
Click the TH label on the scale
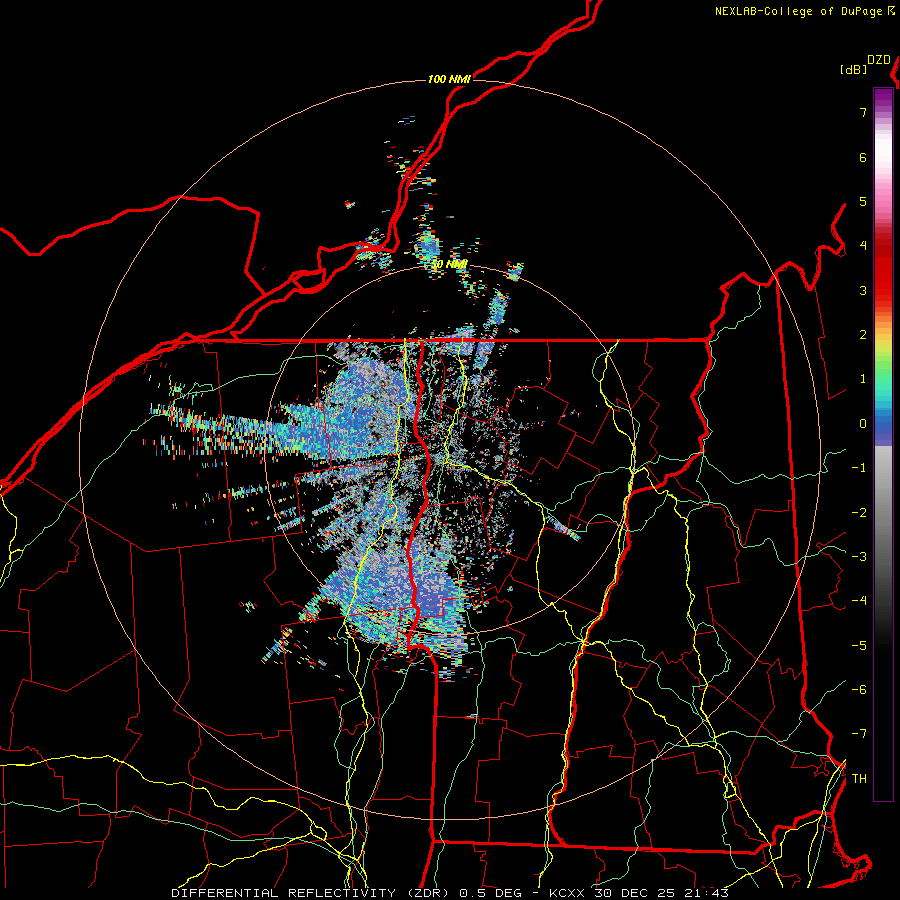tap(859, 779)
